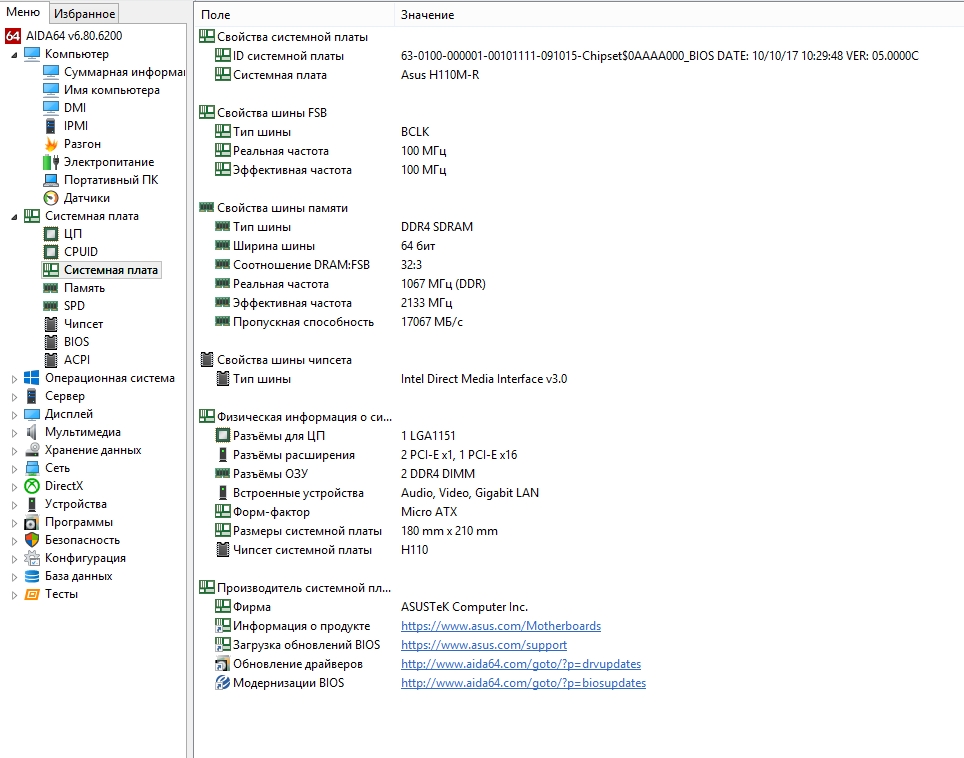Viewport: 964px width, 758px height.
Task: Click the База данных database icon
Action: point(32,576)
